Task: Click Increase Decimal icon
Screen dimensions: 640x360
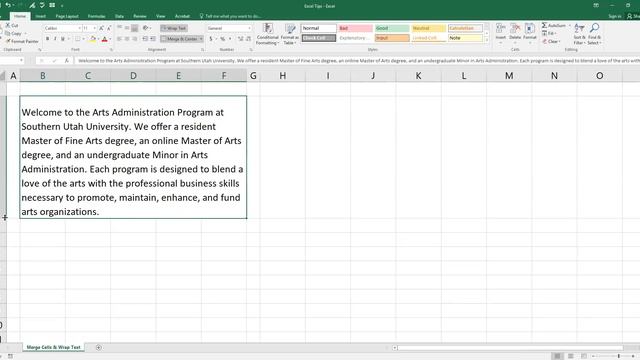Action: click(x=240, y=39)
